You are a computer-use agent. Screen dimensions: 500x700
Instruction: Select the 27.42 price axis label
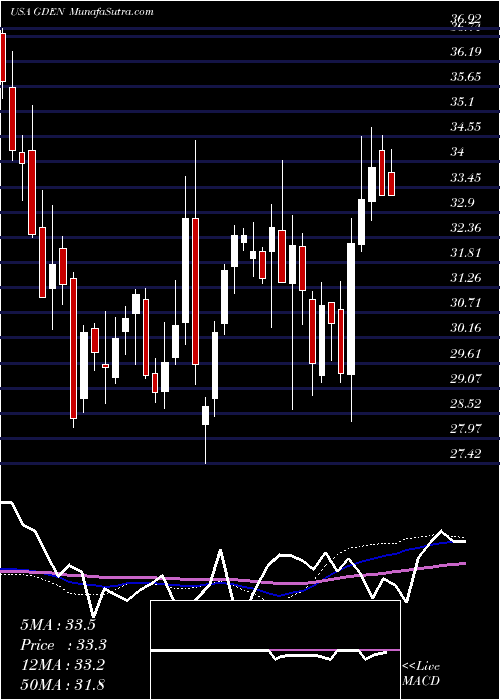tap(466, 454)
